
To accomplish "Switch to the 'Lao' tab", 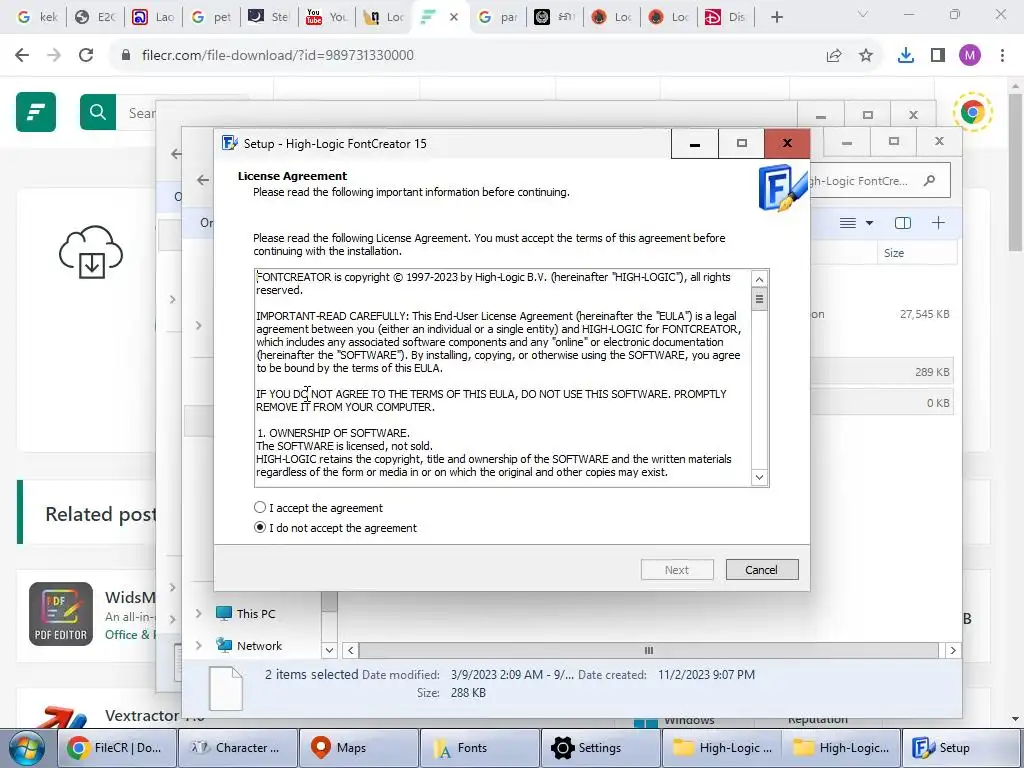I will coord(153,17).
